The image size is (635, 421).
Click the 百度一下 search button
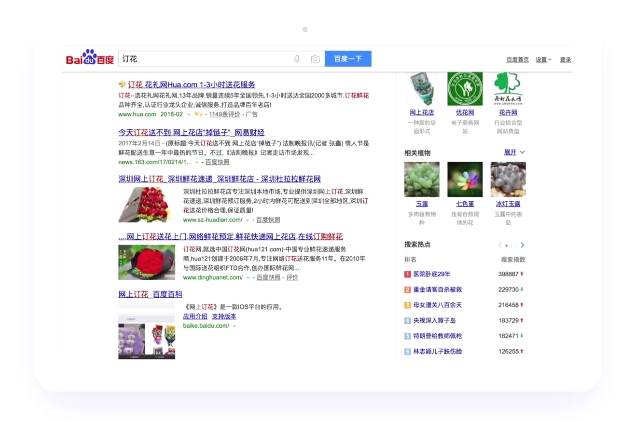point(348,59)
